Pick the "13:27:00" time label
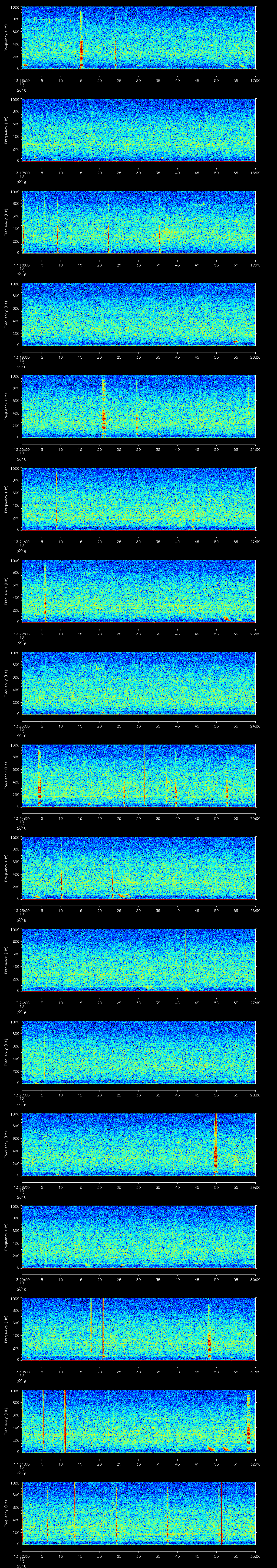The image size is (277, 1568). click(22, 1095)
